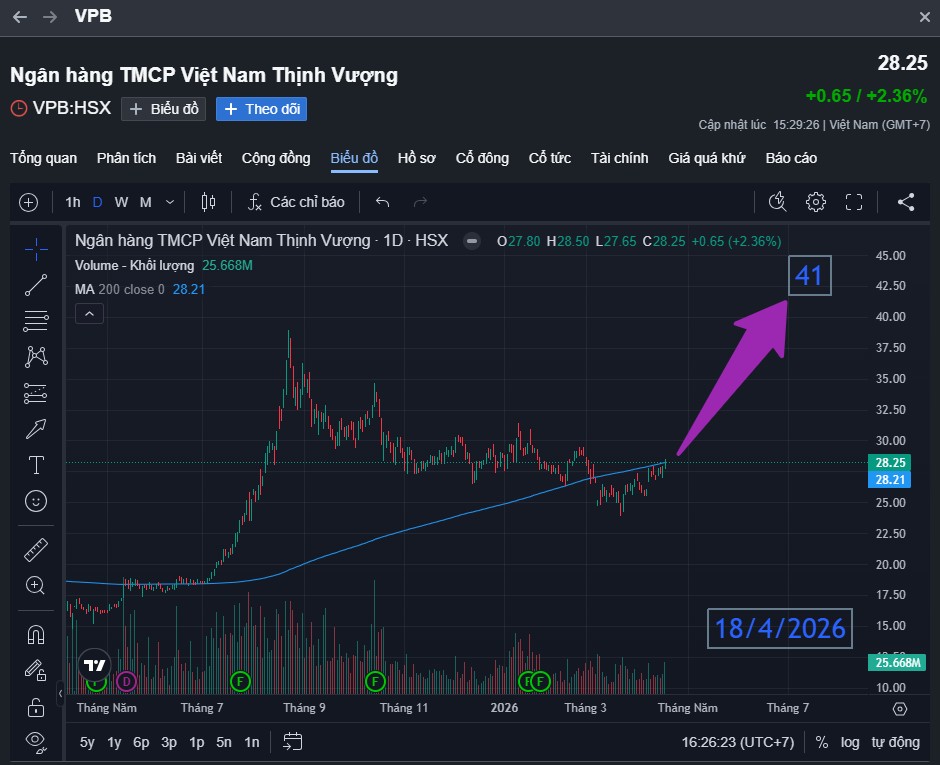This screenshot has width=940, height=765.
Task: Open the Giá quá khứ tab
Action: point(707,158)
